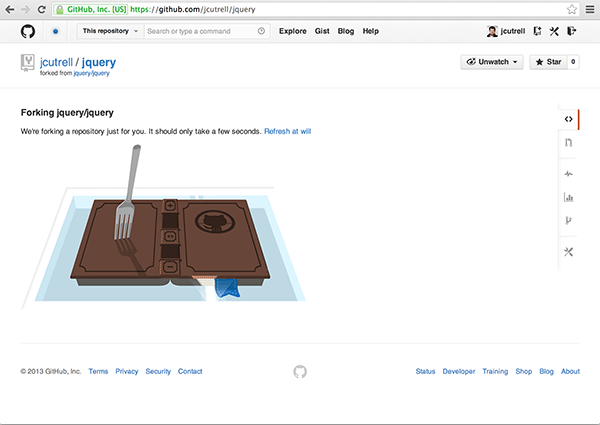Open the Status footer link
Image resolution: width=600 pixels, height=425 pixels.
[x=425, y=371]
